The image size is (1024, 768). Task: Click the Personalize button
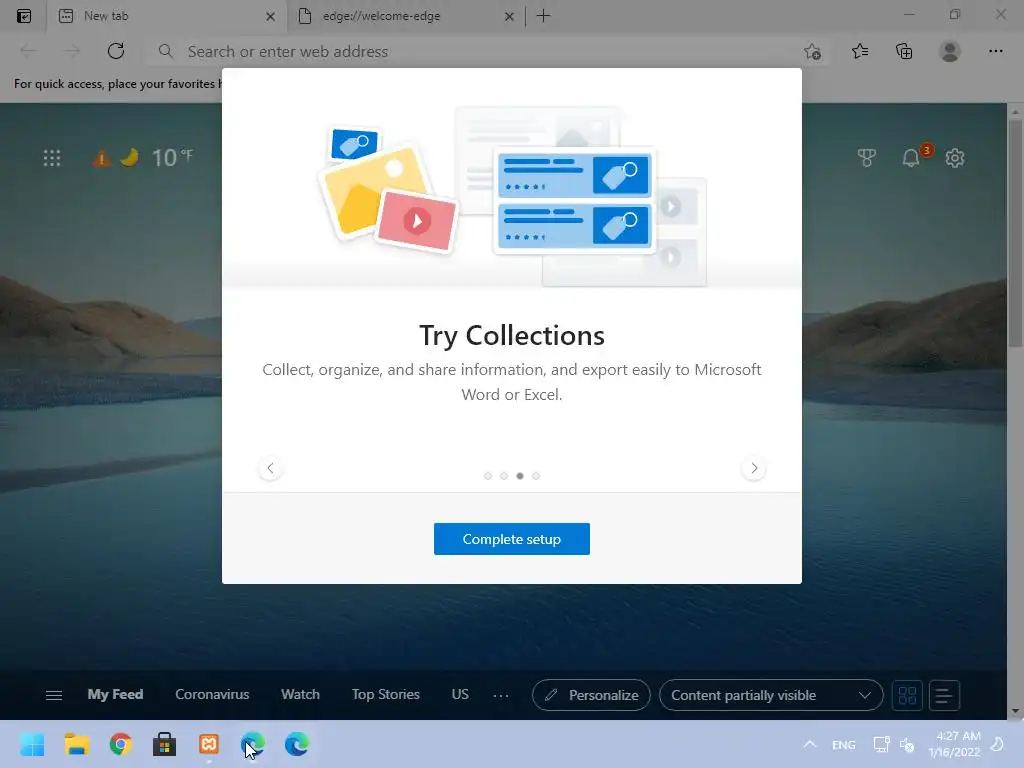[591, 695]
